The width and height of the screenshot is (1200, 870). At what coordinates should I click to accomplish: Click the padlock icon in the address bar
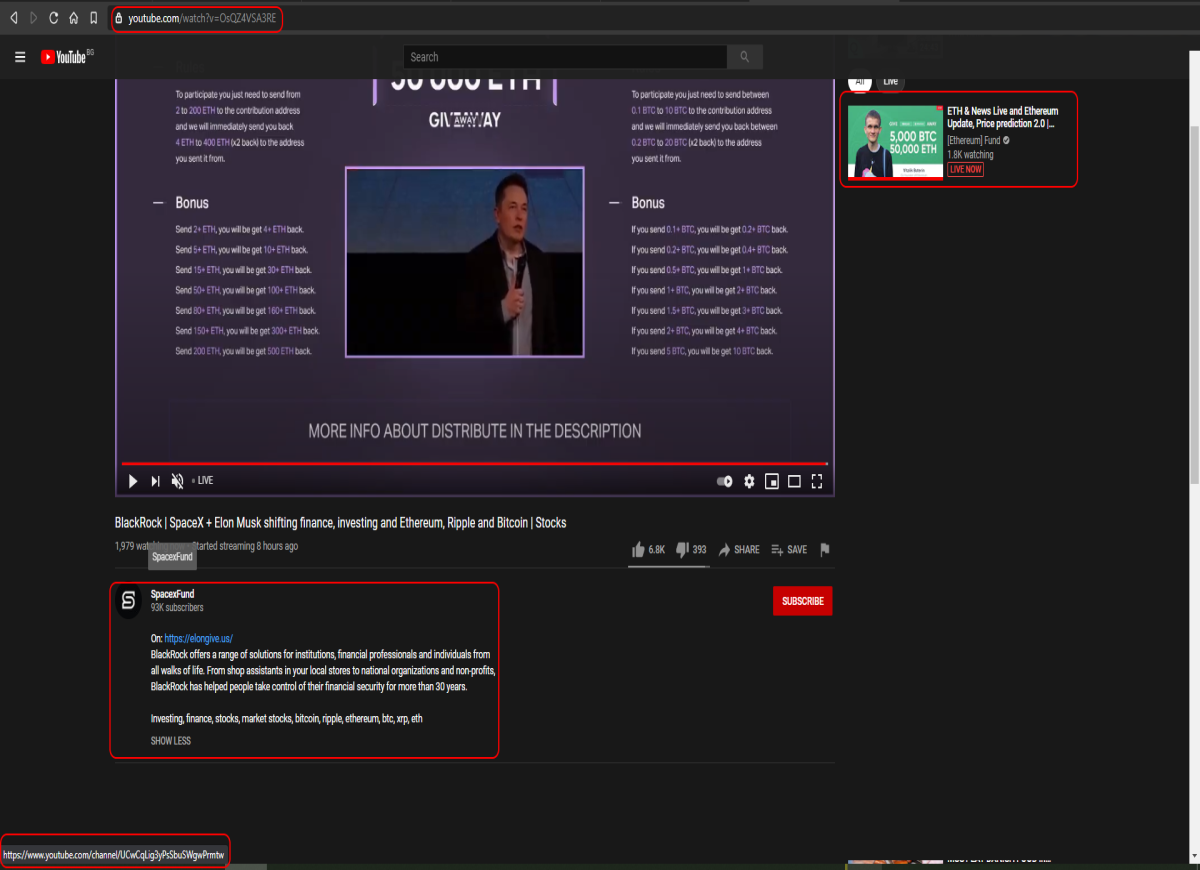point(119,18)
